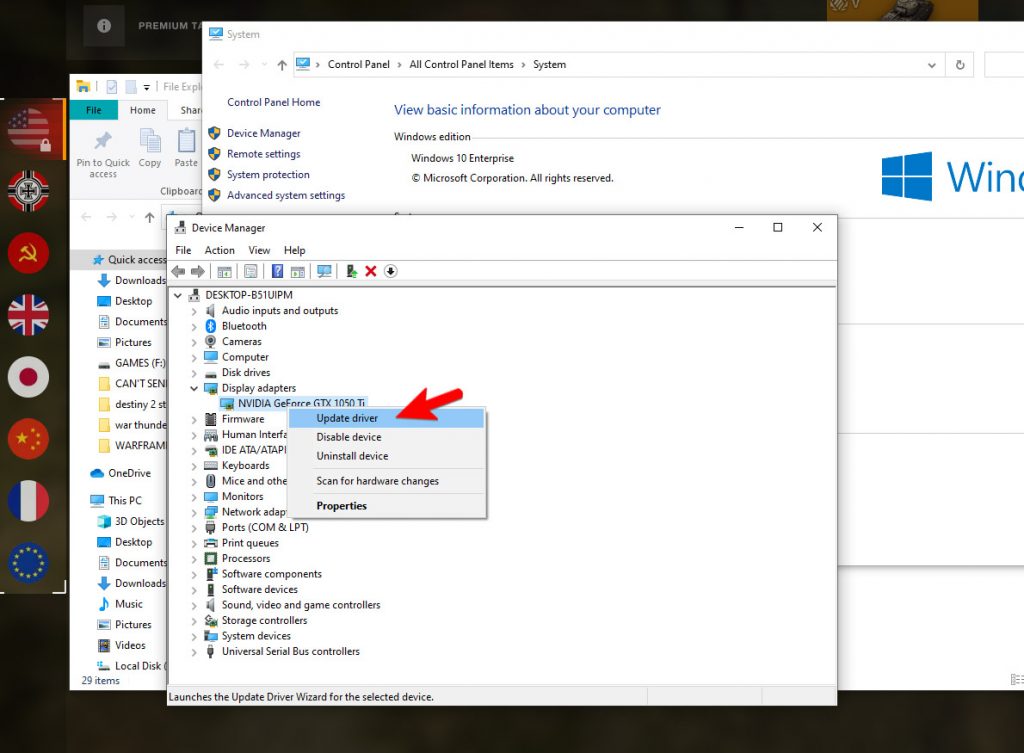Open the System protection link
Screen dimensions: 1024x753
268,175
